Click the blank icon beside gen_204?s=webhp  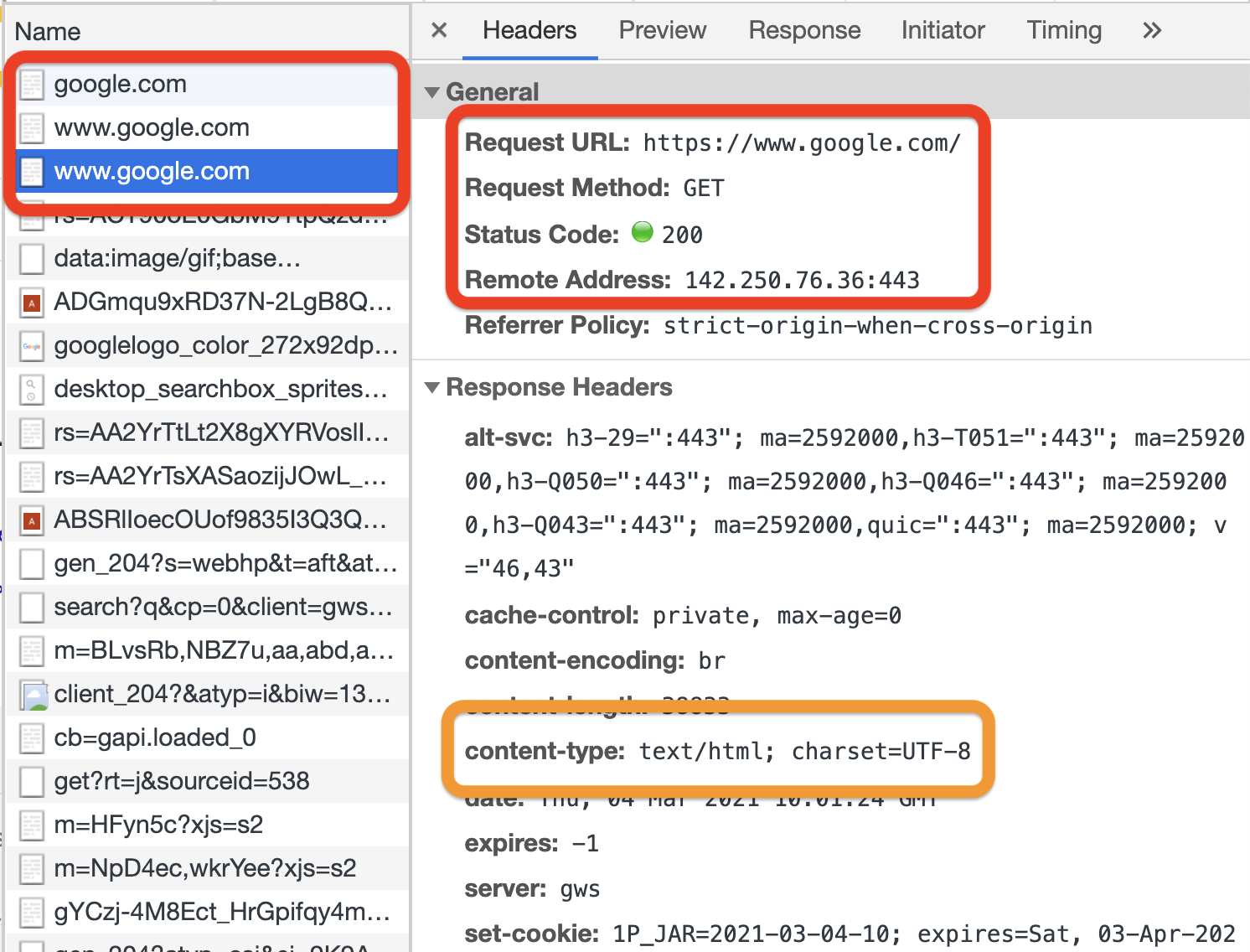(32, 564)
